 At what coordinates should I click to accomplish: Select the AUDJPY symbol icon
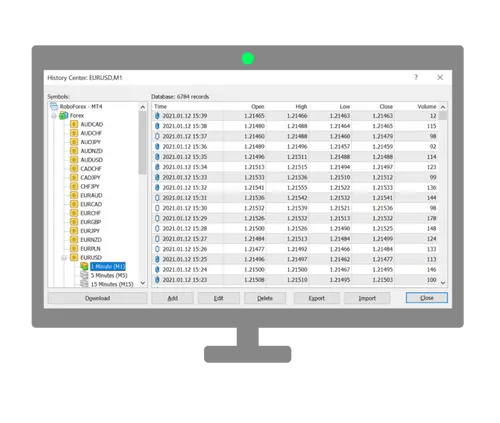coord(74,142)
